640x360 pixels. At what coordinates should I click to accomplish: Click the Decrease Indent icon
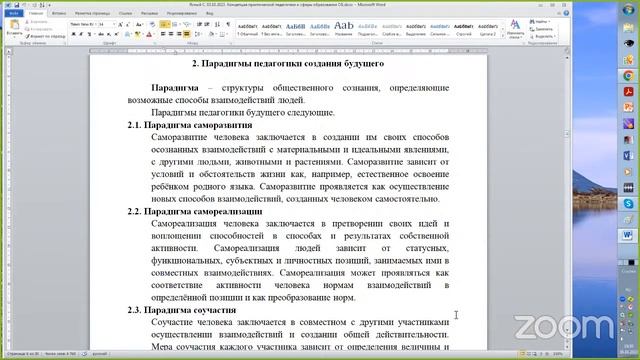point(199,24)
